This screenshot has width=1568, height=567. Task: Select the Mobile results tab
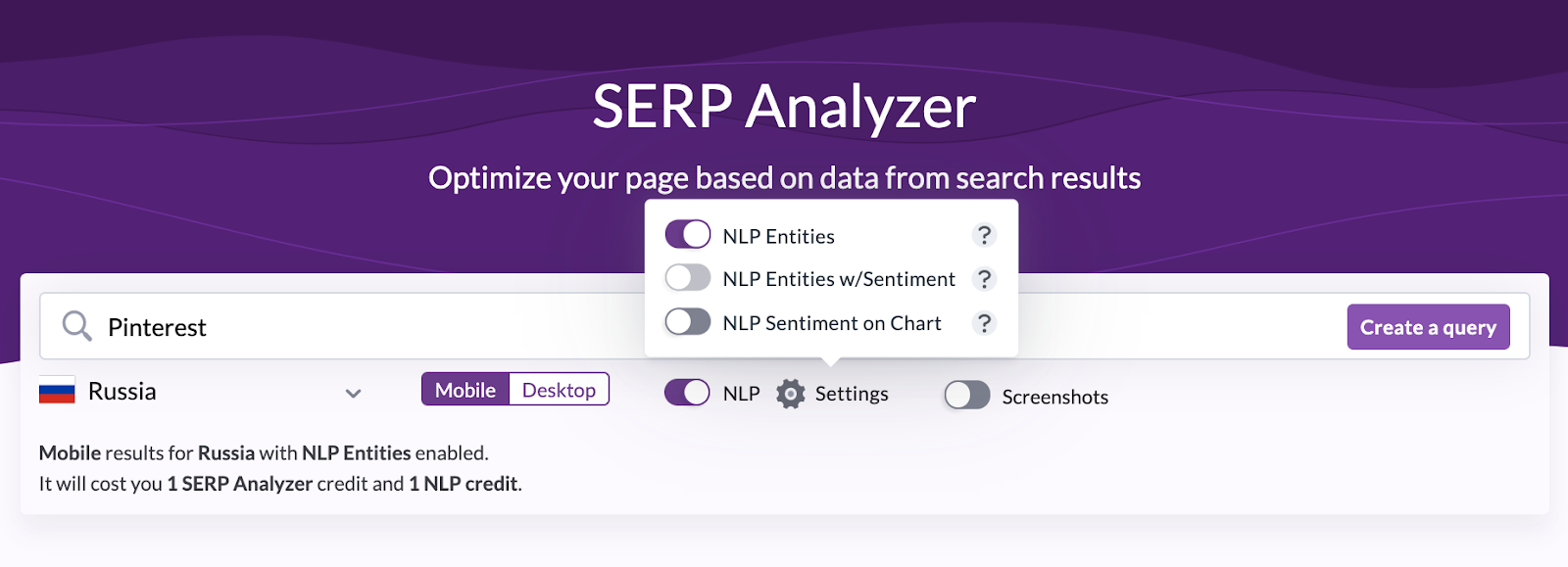coord(465,390)
